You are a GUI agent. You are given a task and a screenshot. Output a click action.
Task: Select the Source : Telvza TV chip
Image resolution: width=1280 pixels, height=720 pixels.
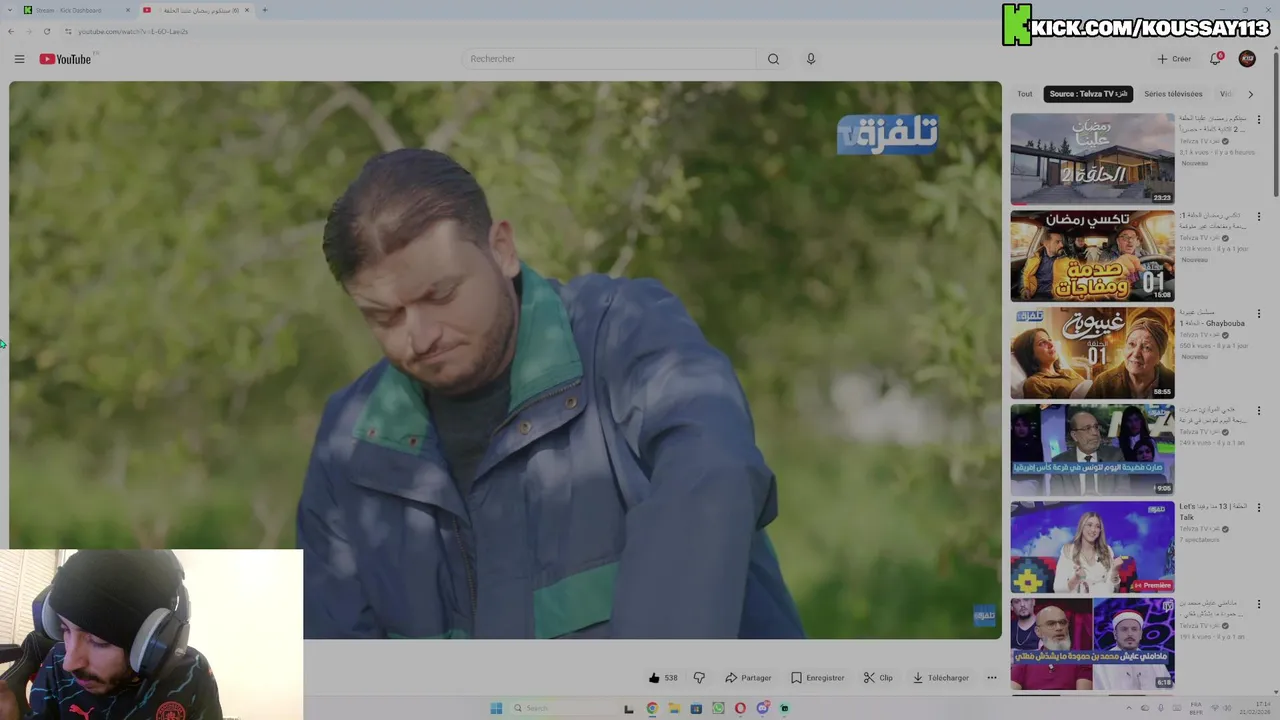[1088, 94]
